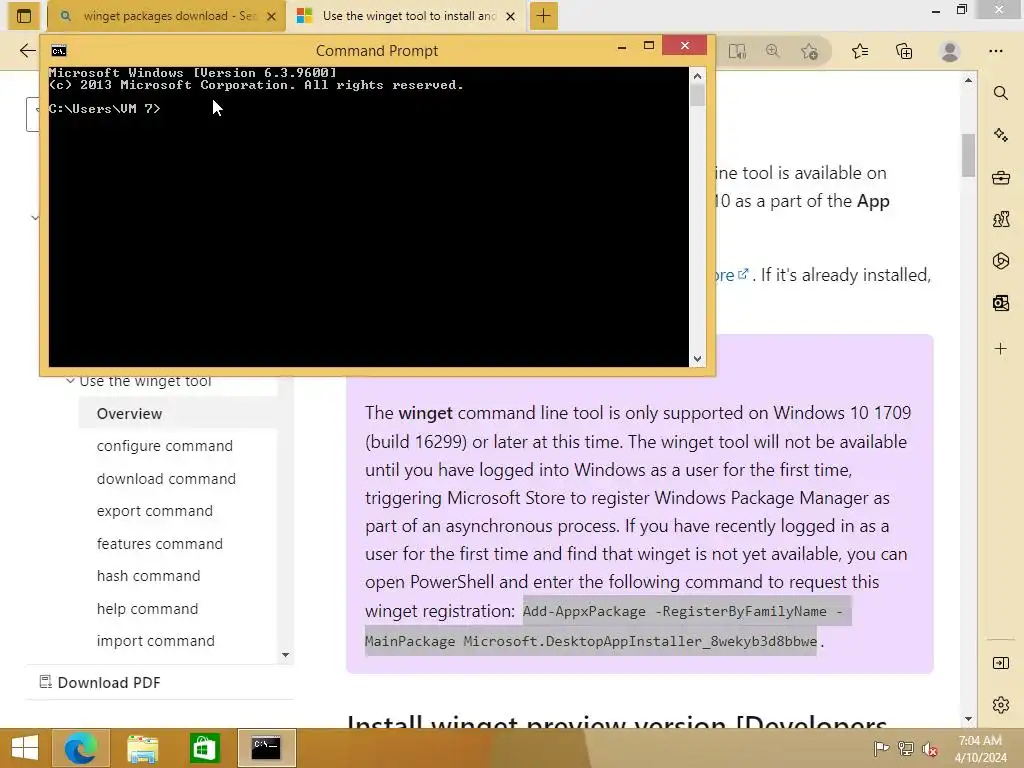Open the Edge sidebar search icon
Image resolution: width=1024 pixels, height=768 pixels.
[x=1000, y=93]
